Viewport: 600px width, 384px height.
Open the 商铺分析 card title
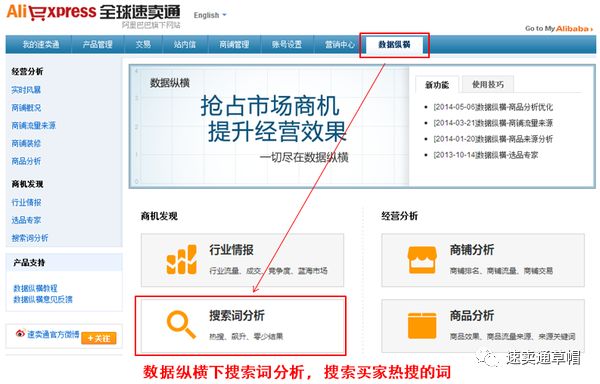click(x=472, y=250)
